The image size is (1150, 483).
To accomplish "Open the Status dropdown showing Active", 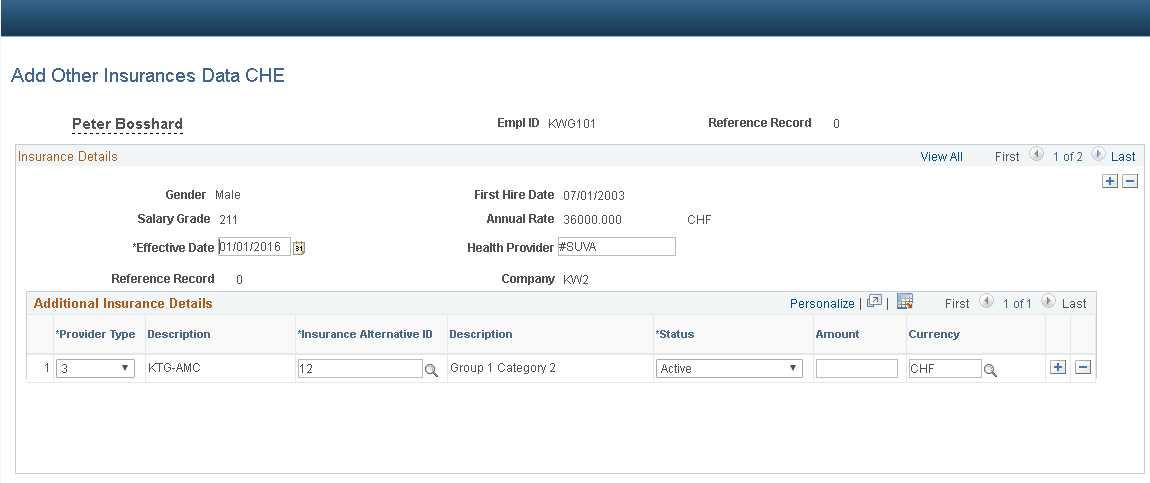I will tap(729, 368).
